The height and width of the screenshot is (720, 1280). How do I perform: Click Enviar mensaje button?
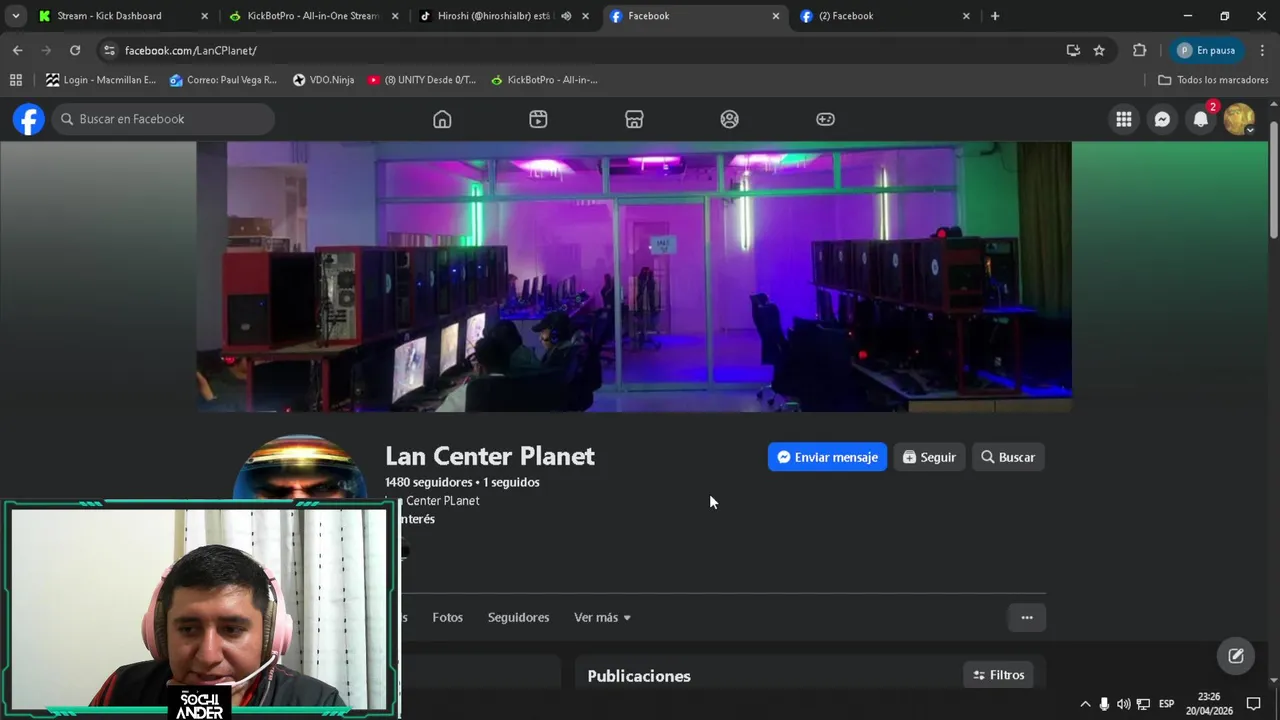827,457
